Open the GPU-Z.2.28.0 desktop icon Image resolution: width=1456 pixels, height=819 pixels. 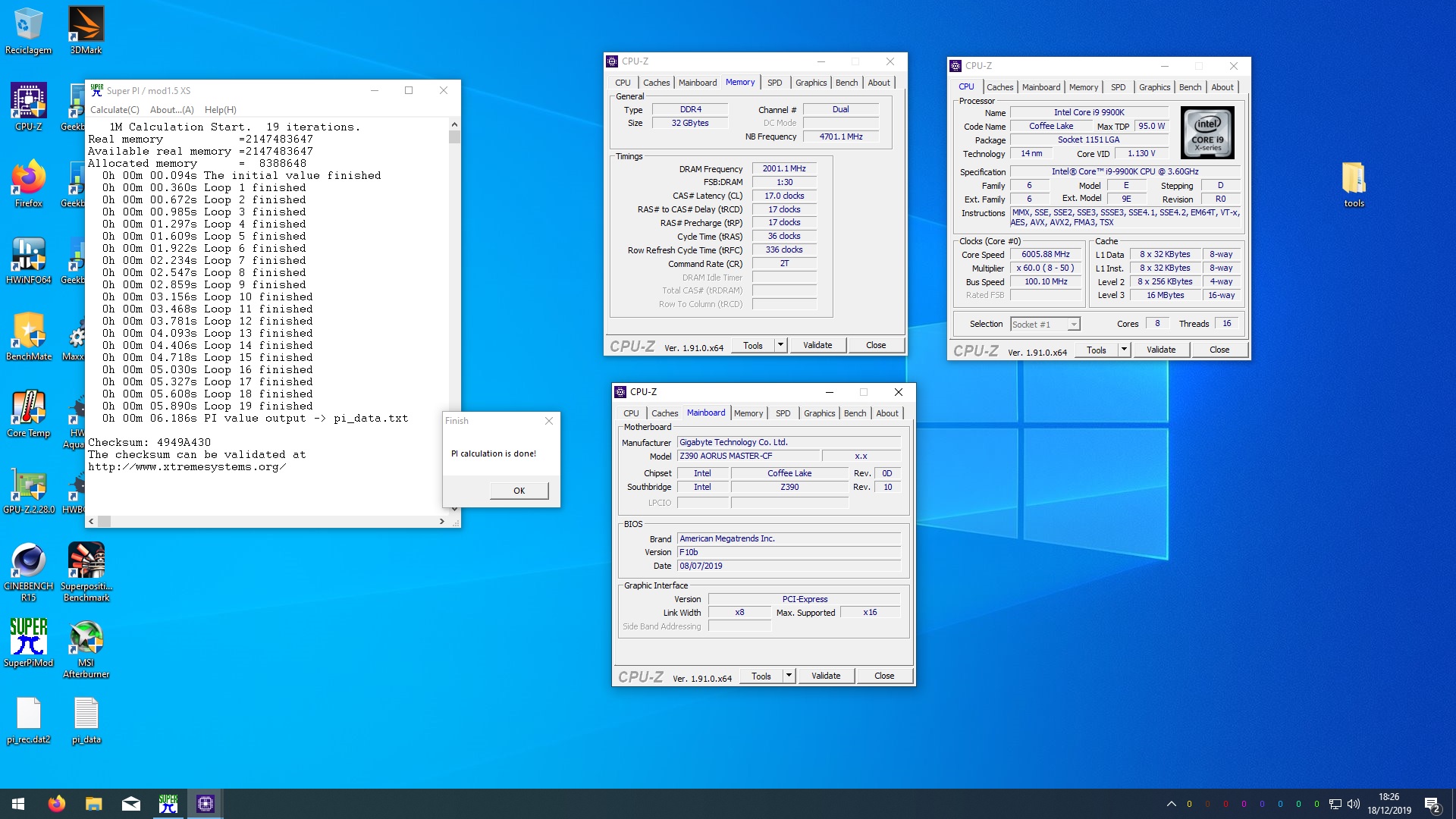pyautogui.click(x=28, y=490)
